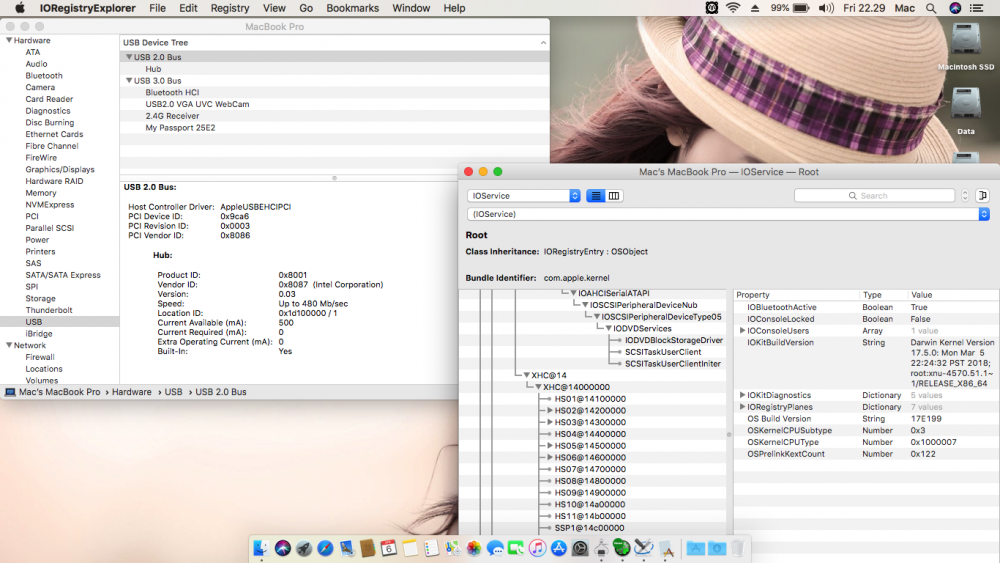Open the Apple menu

pyautogui.click(x=20, y=8)
